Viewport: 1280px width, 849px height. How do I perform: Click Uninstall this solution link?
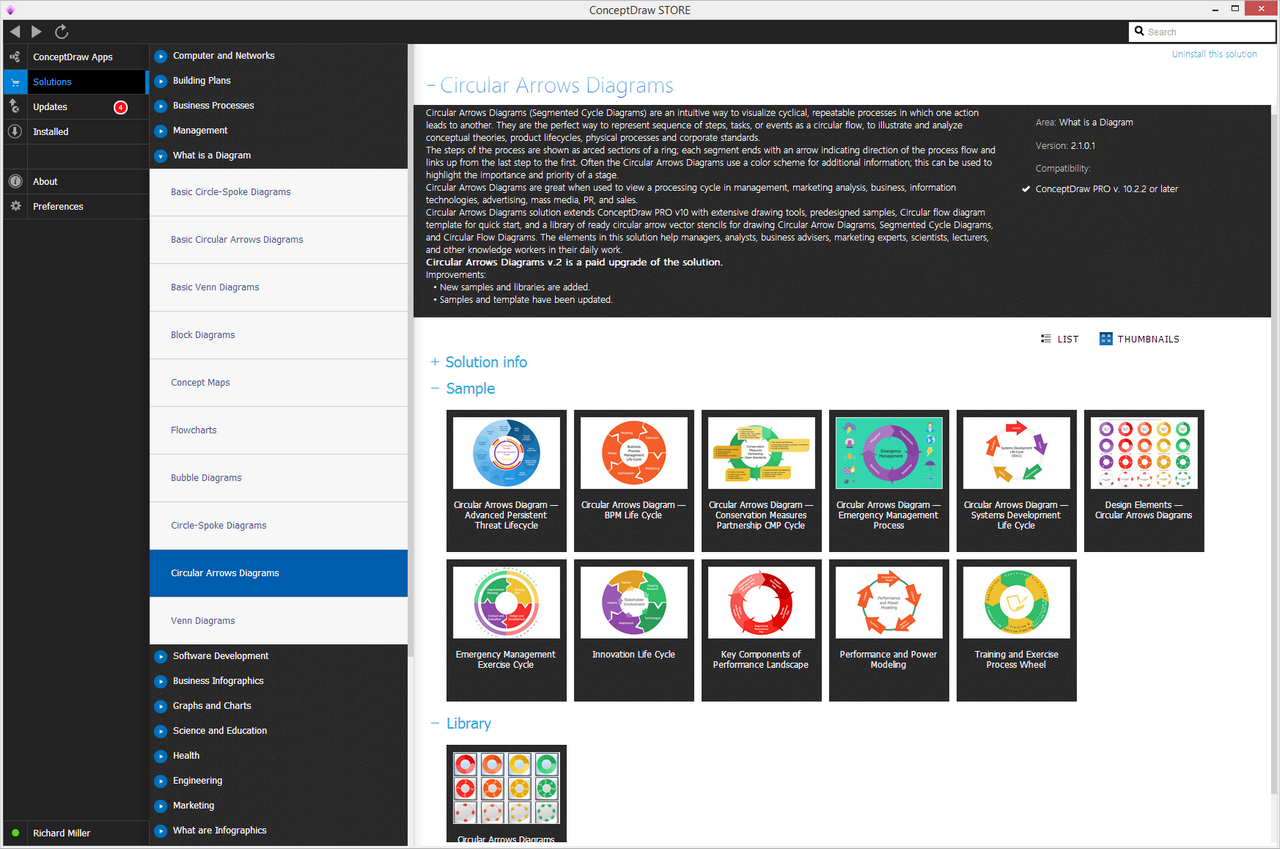(1214, 54)
